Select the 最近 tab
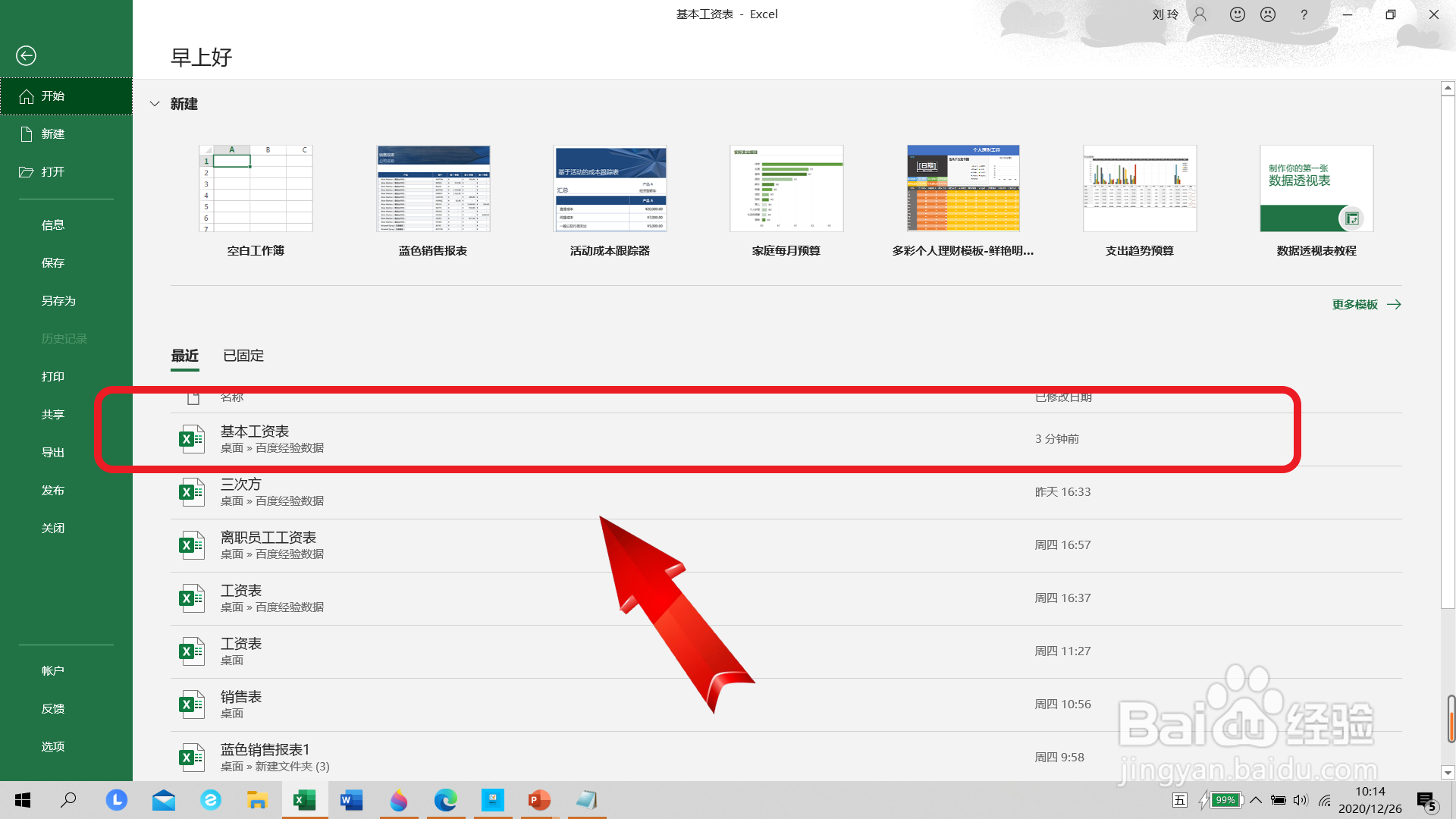1456x819 pixels. click(x=185, y=356)
